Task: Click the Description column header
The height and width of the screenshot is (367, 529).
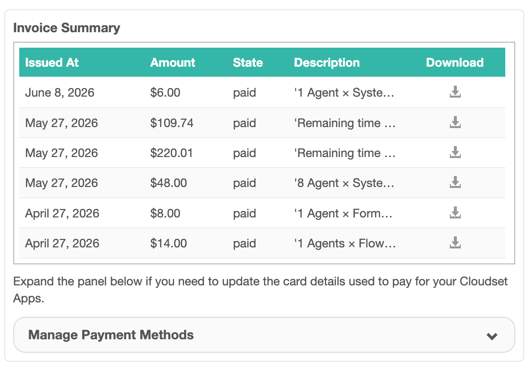Action: 327,63
